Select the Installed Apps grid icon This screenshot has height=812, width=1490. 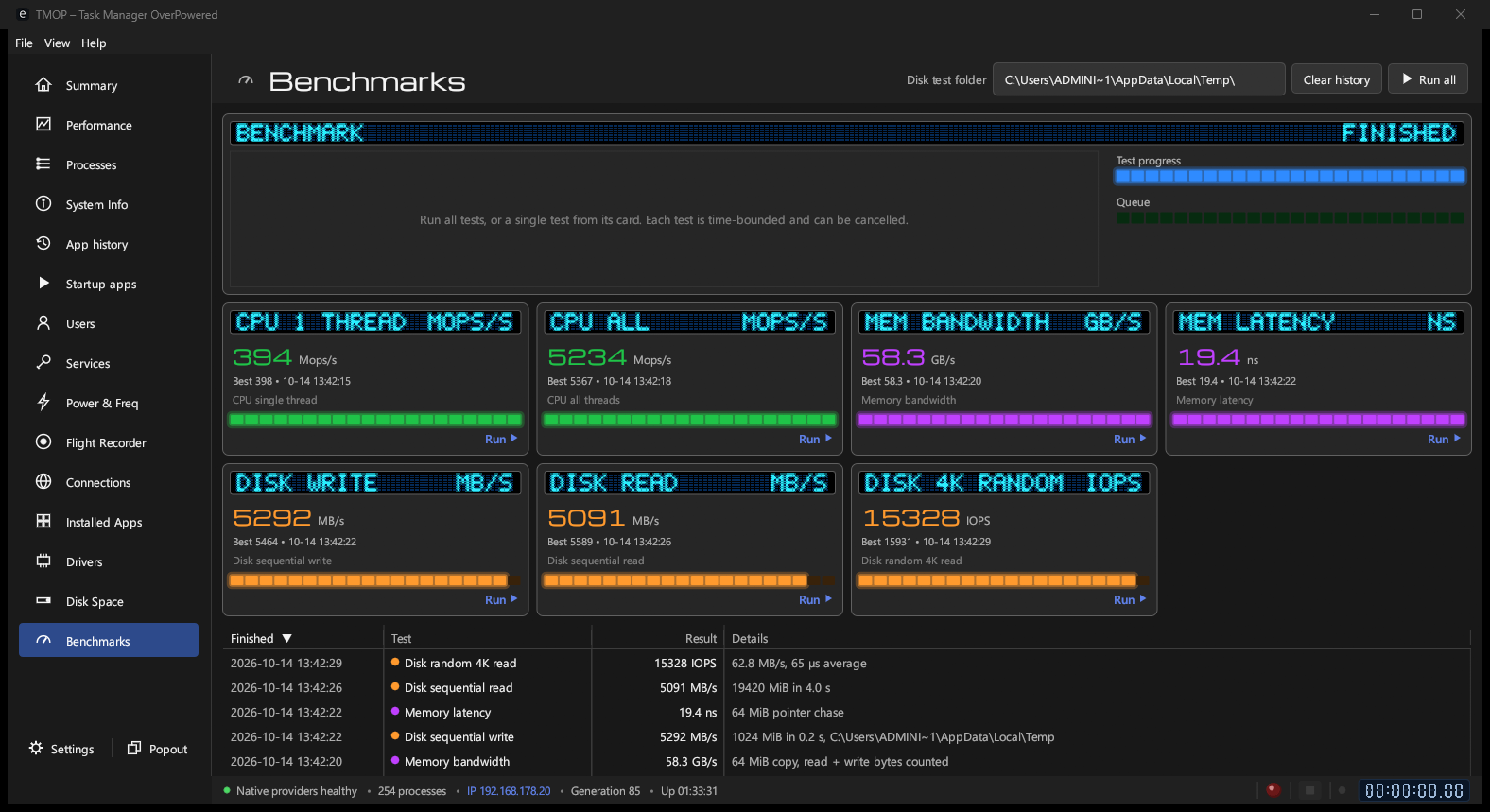(43, 522)
